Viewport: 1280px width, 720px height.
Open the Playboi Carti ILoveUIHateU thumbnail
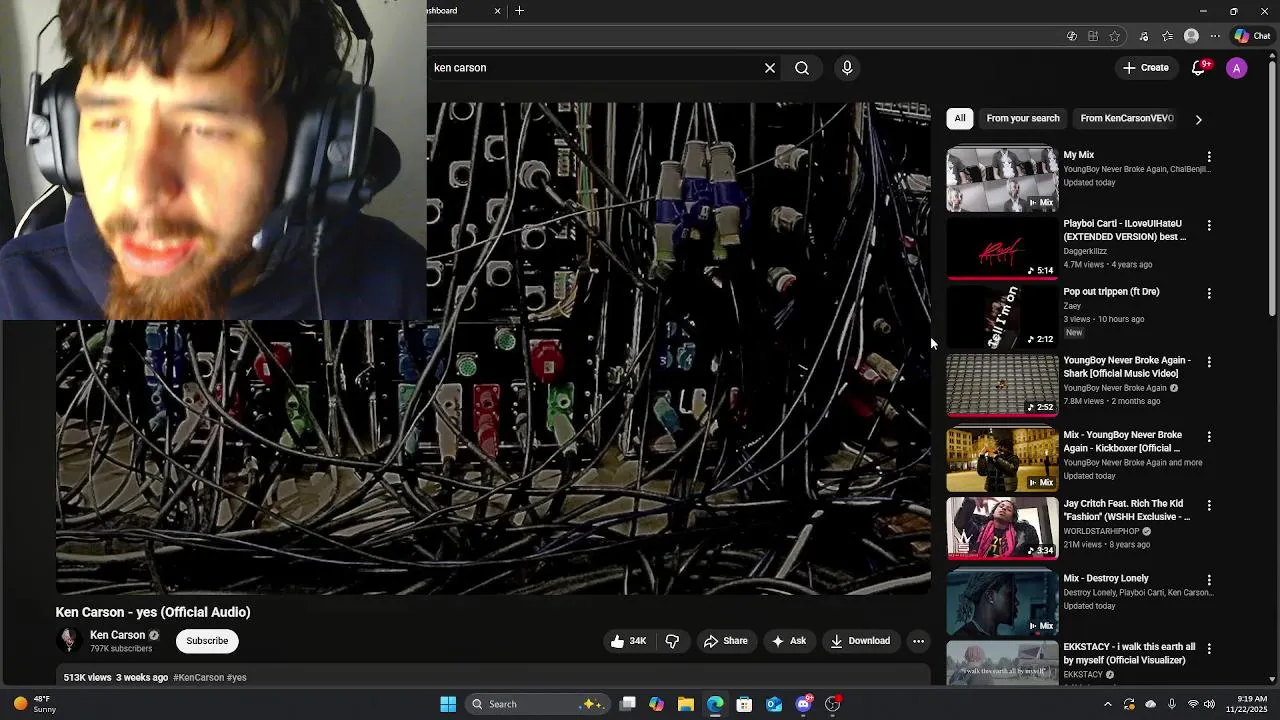(1002, 248)
